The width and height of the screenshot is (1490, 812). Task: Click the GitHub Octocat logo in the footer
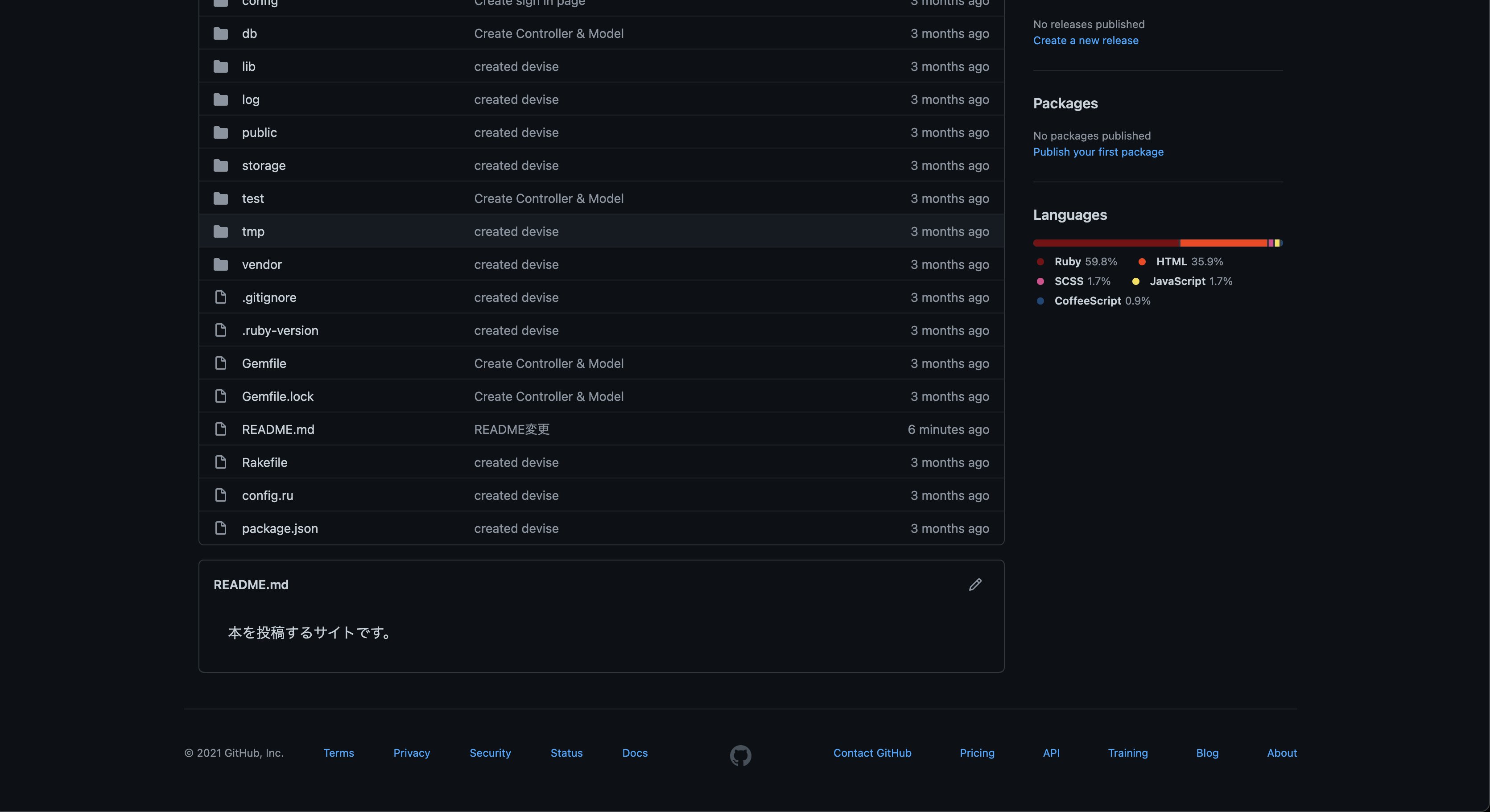pyautogui.click(x=740, y=755)
